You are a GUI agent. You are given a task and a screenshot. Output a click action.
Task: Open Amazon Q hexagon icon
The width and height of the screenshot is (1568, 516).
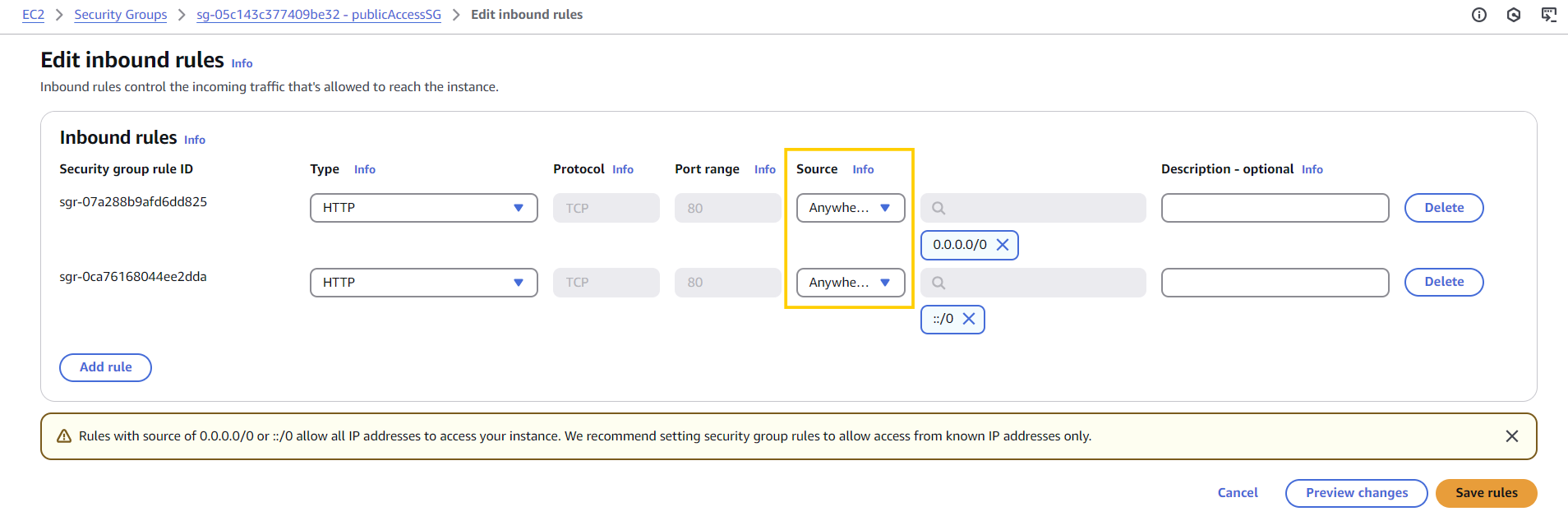point(1513,15)
